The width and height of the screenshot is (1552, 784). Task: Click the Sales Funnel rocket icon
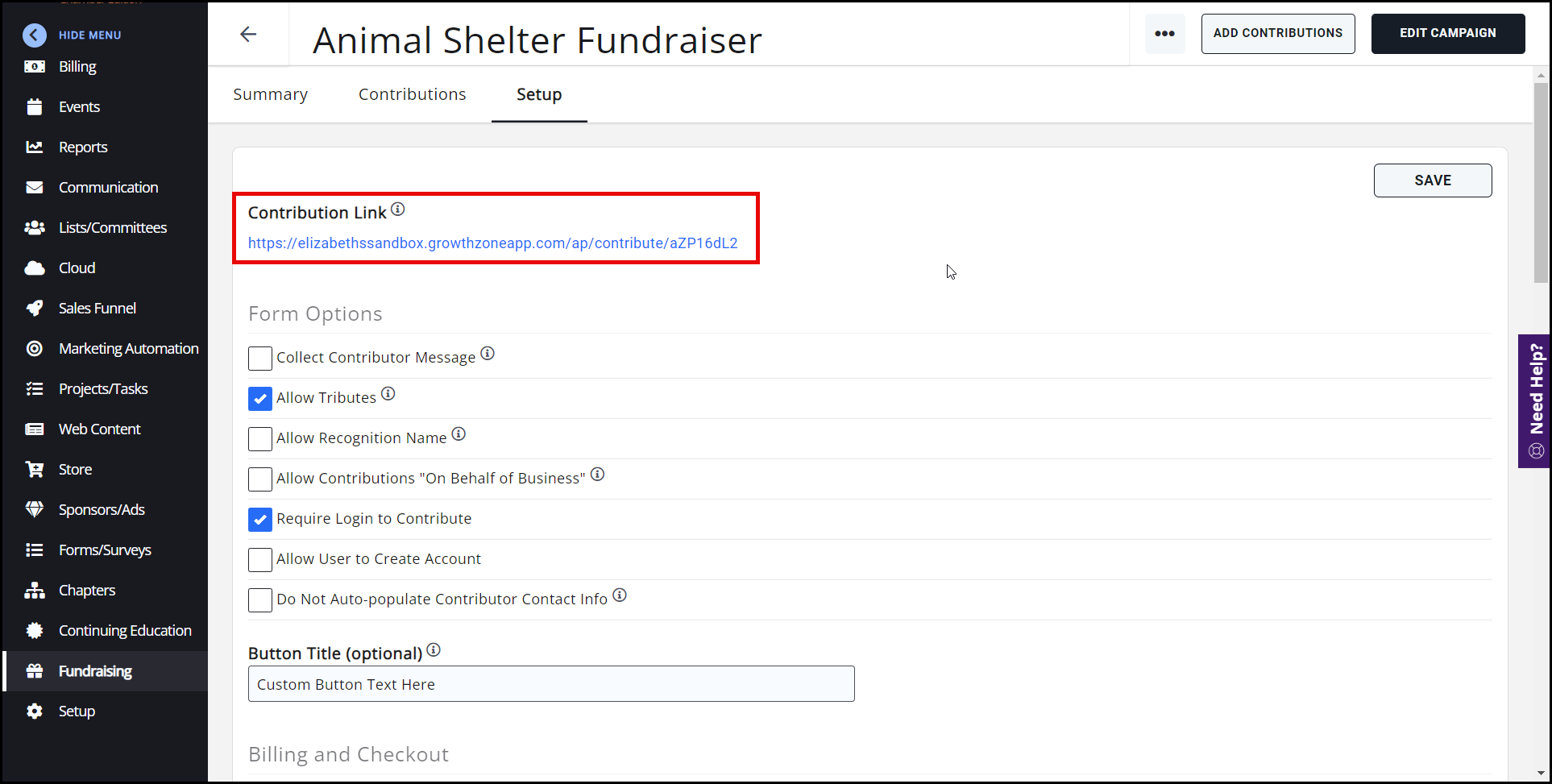(x=35, y=309)
